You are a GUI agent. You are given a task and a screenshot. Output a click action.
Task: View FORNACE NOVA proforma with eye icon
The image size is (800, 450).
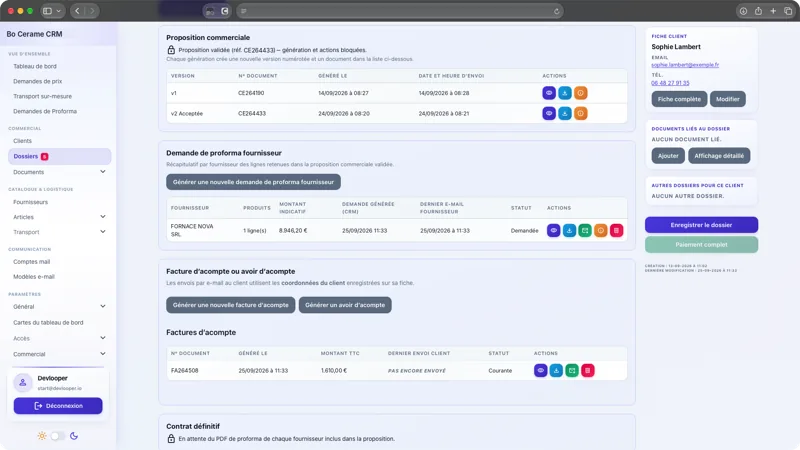point(554,231)
